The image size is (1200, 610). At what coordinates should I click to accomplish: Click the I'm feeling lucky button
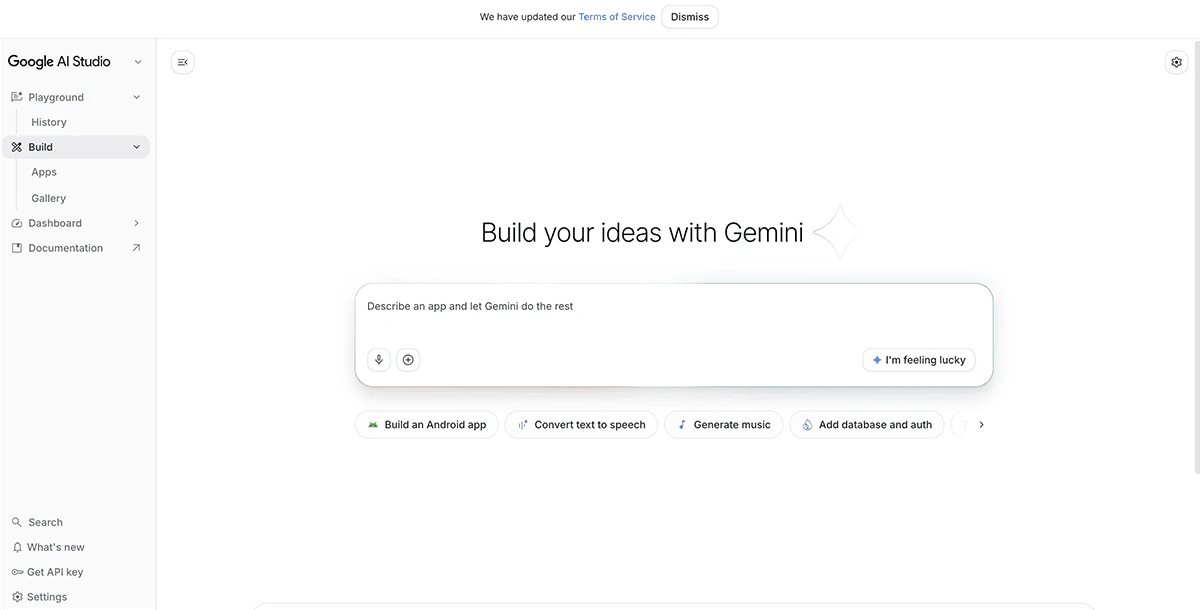(919, 360)
